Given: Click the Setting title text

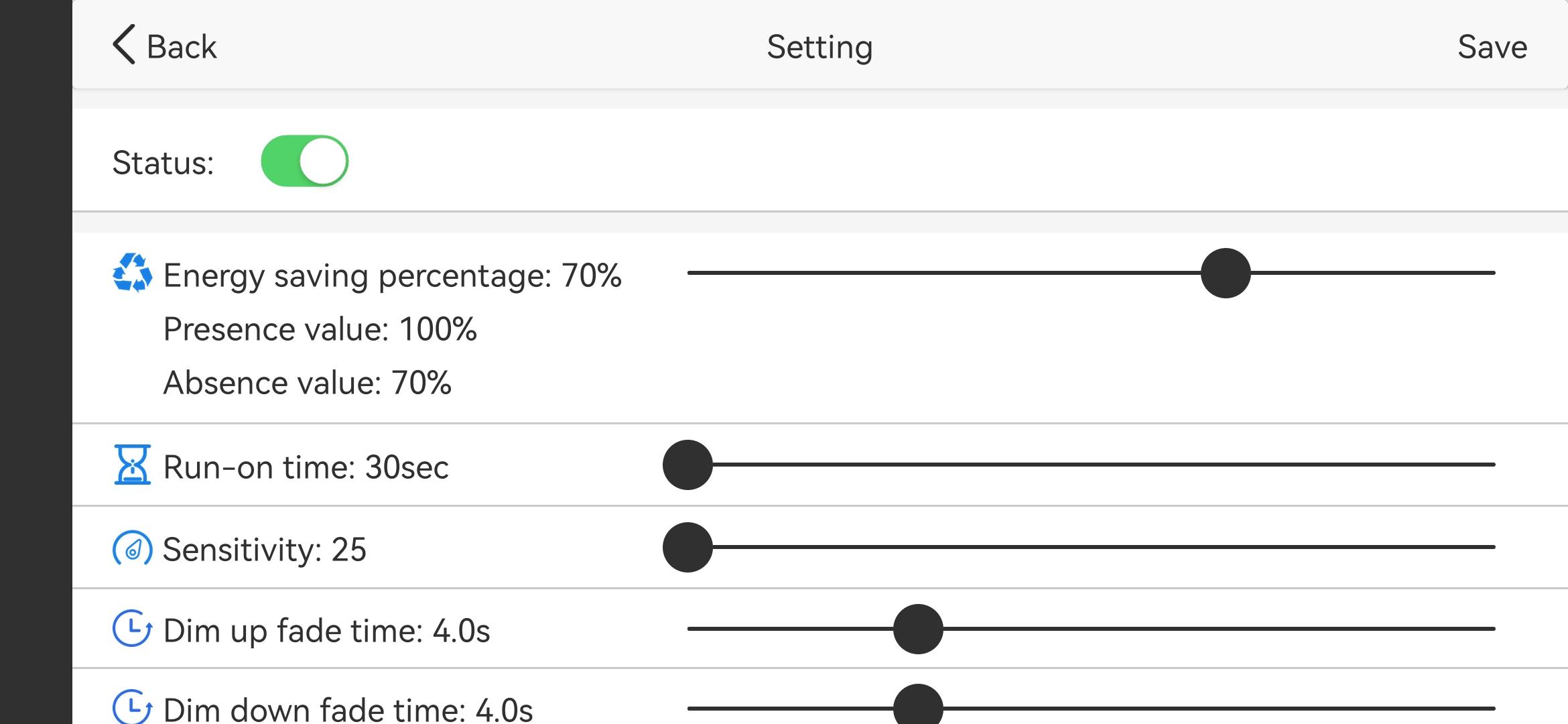Looking at the screenshot, I should click(820, 48).
